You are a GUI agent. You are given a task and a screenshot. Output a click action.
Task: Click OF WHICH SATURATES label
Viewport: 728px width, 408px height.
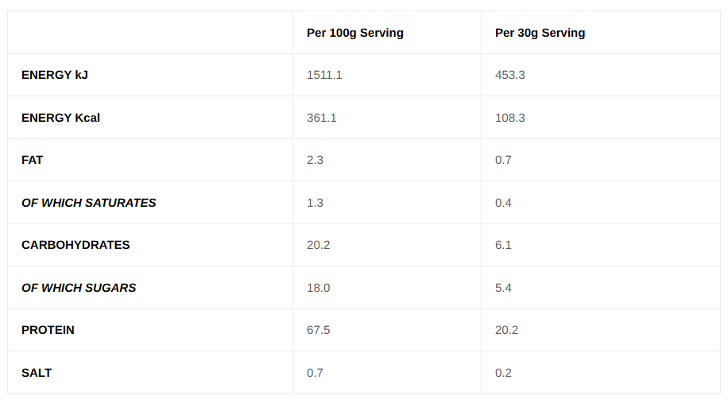[x=89, y=203]
